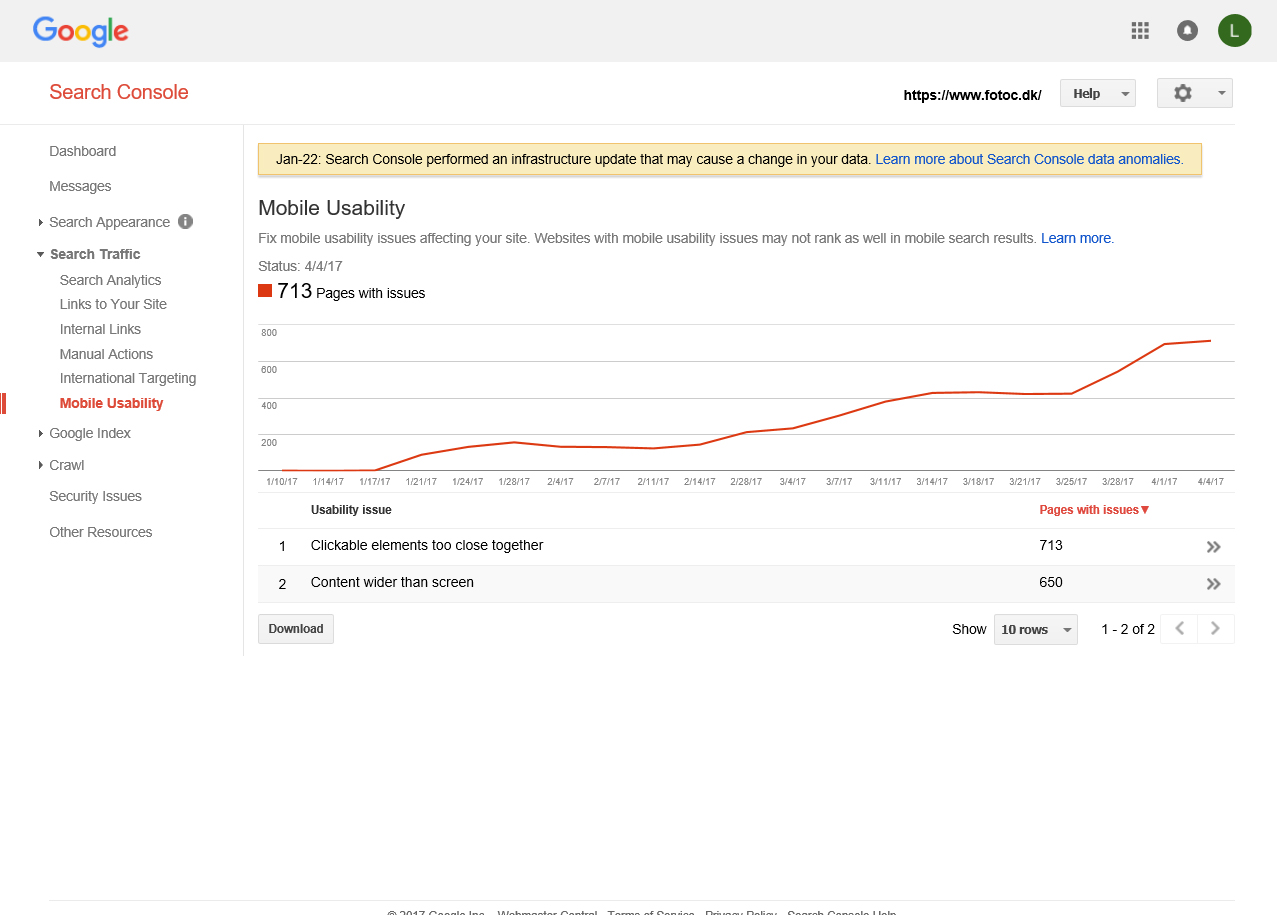1277x915 pixels.
Task: Click the 650 count in second row
Action: (1051, 582)
